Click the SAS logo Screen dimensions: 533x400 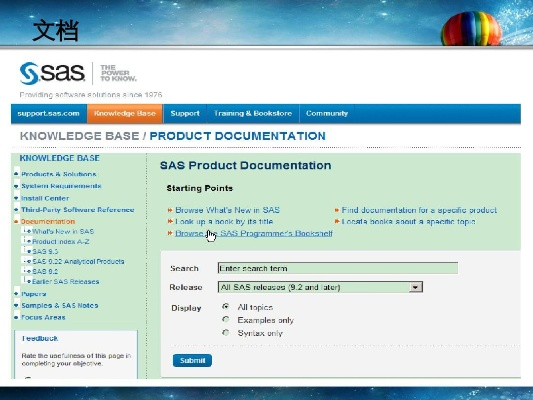pyautogui.click(x=52, y=73)
